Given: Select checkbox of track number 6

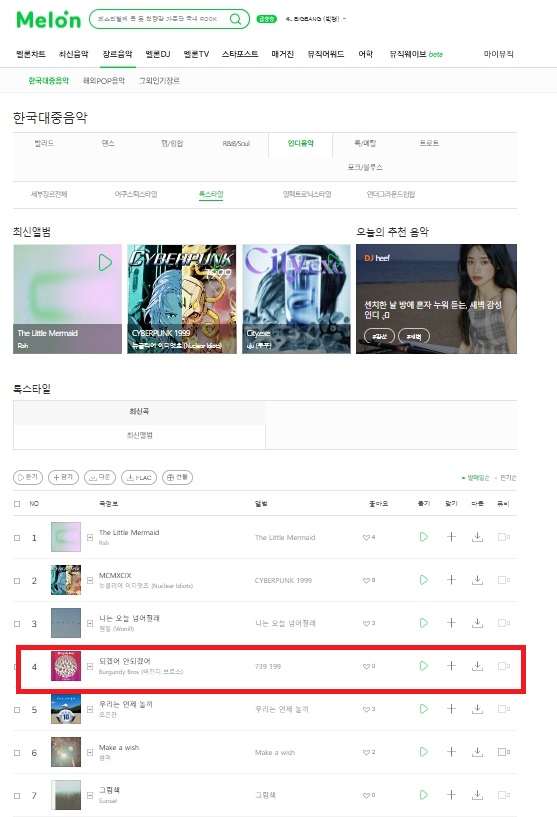Looking at the screenshot, I should point(17,752).
